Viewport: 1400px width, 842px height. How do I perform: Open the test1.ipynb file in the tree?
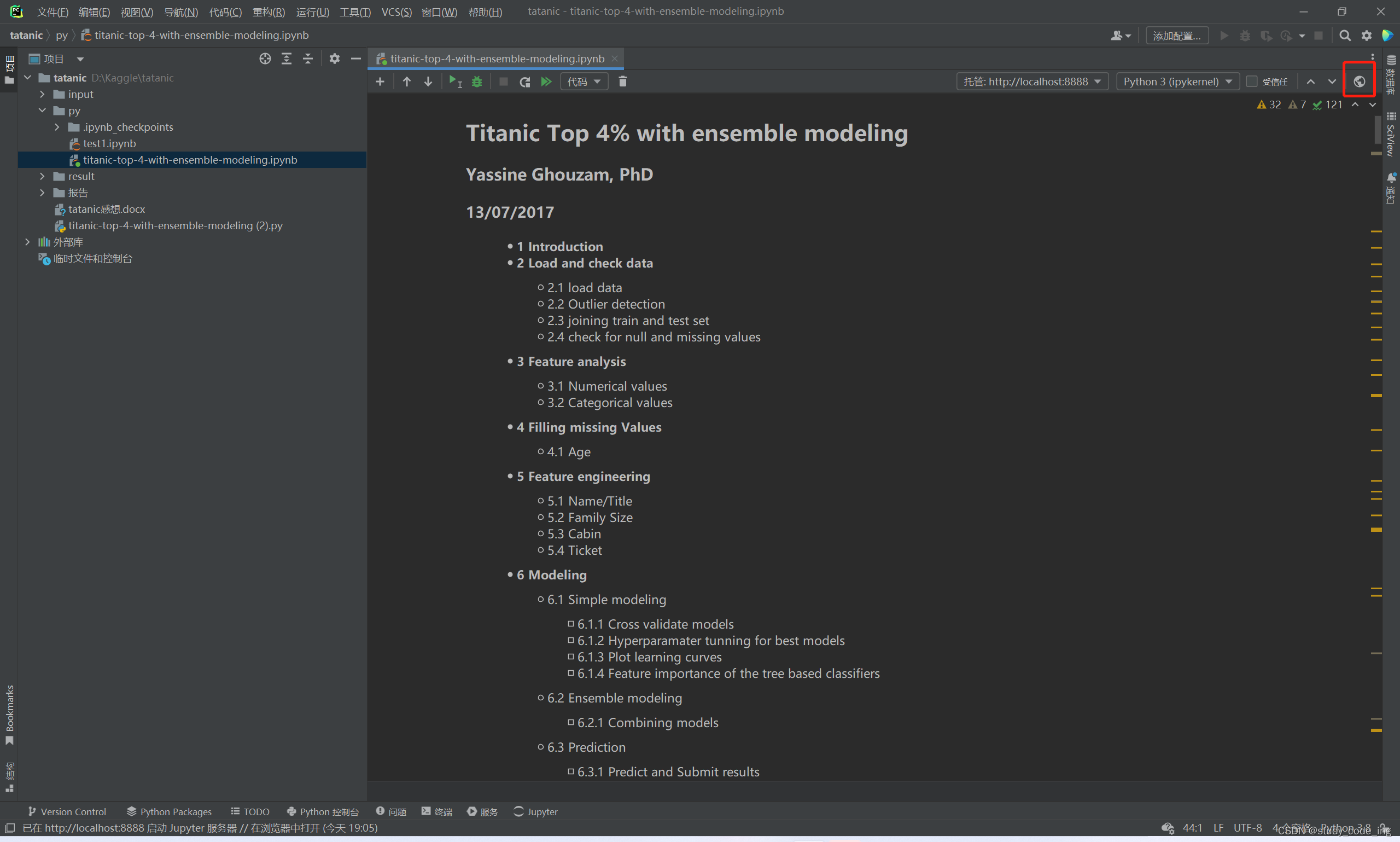click(x=109, y=143)
